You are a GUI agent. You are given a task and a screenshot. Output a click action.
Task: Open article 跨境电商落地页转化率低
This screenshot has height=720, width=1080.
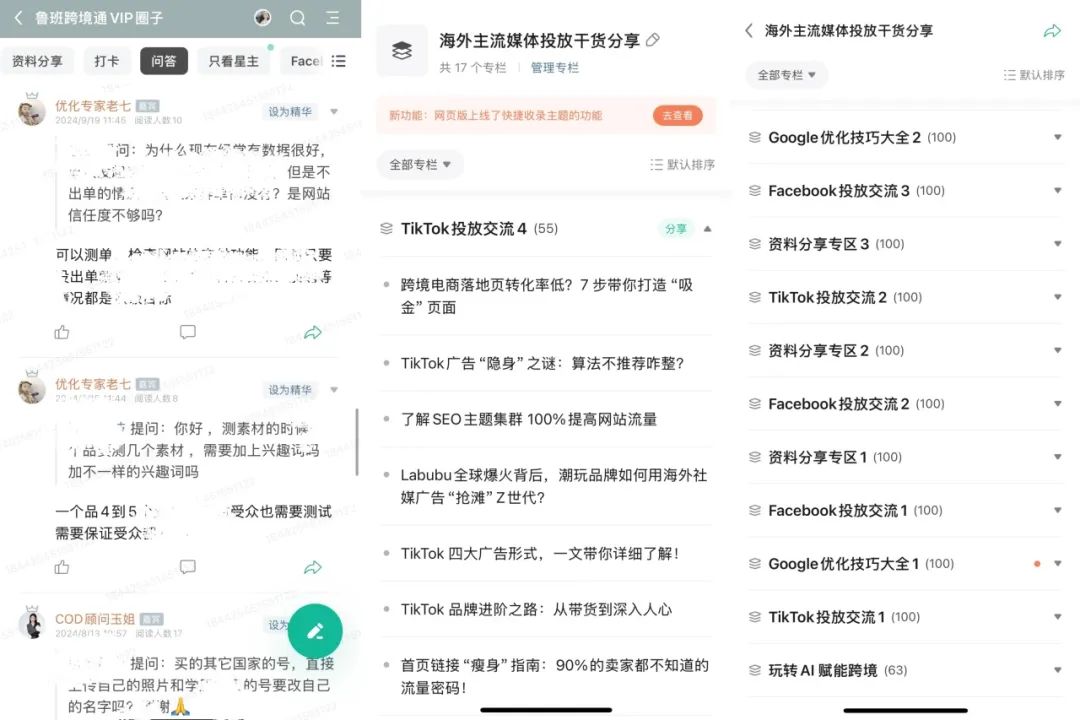pyautogui.click(x=547, y=296)
